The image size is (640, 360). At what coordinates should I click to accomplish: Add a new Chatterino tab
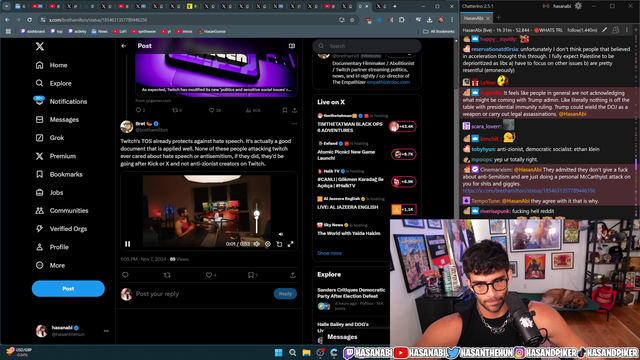pos(499,18)
